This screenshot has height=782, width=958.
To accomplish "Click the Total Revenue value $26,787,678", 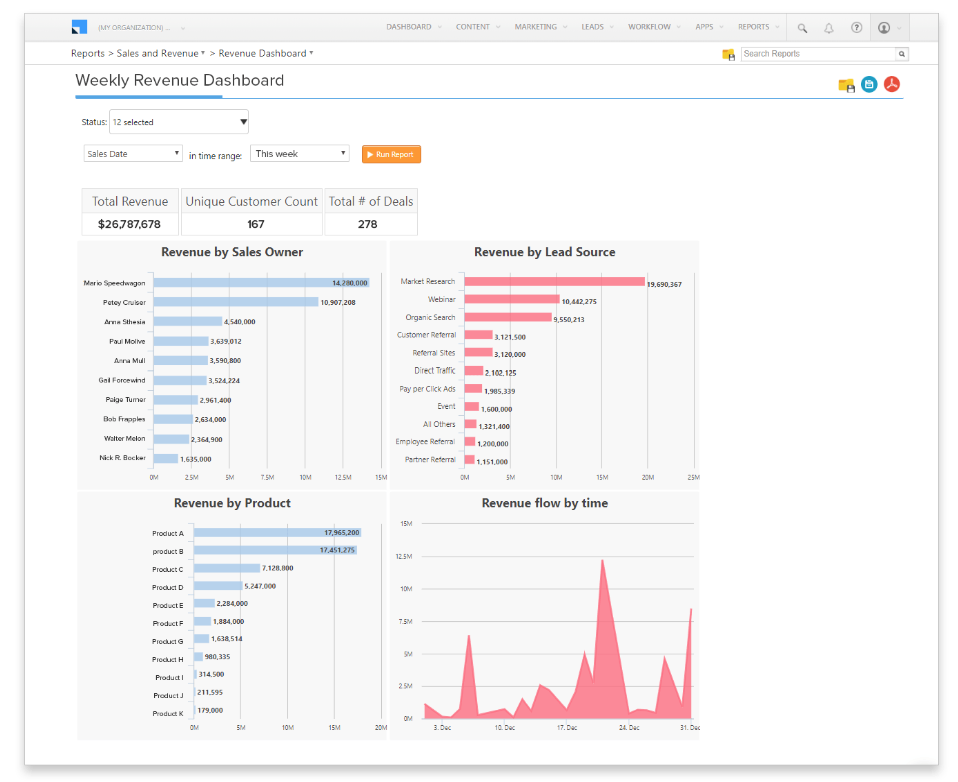I will click(130, 224).
